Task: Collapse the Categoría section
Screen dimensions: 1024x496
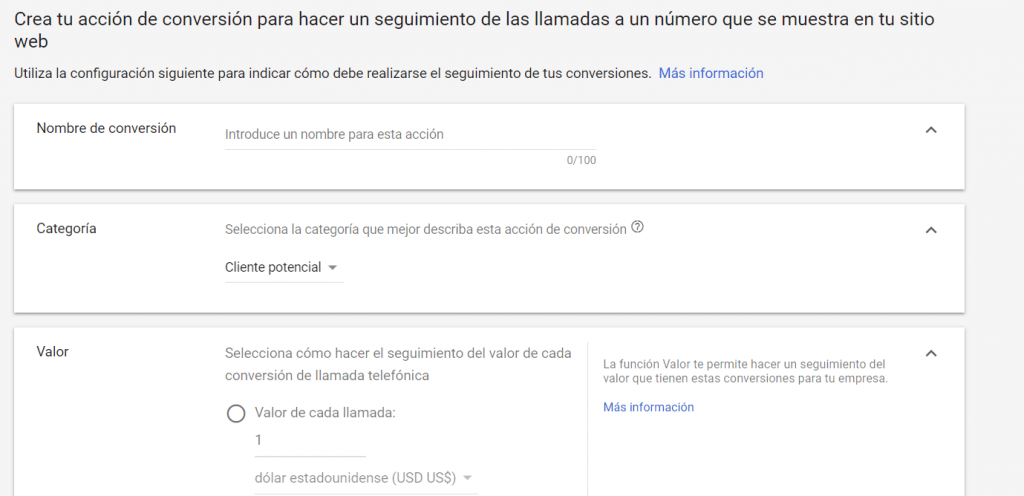Action: [931, 230]
